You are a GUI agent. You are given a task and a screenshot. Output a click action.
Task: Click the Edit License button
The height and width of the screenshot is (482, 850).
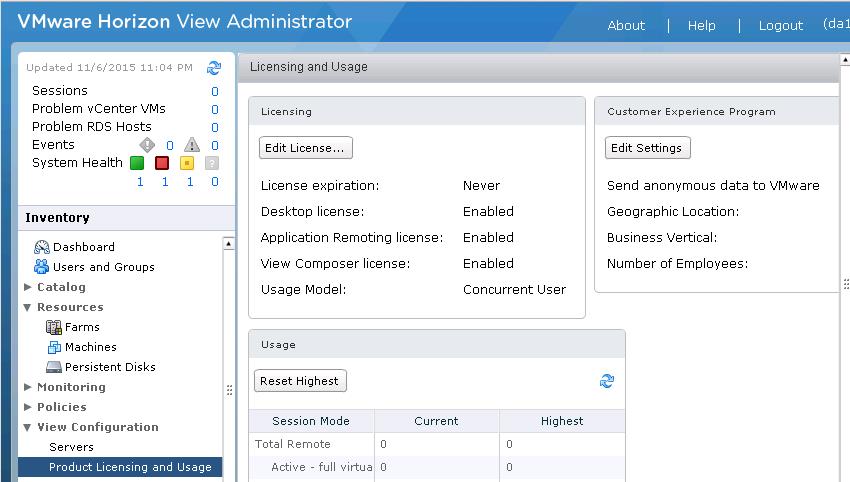[x=305, y=148]
